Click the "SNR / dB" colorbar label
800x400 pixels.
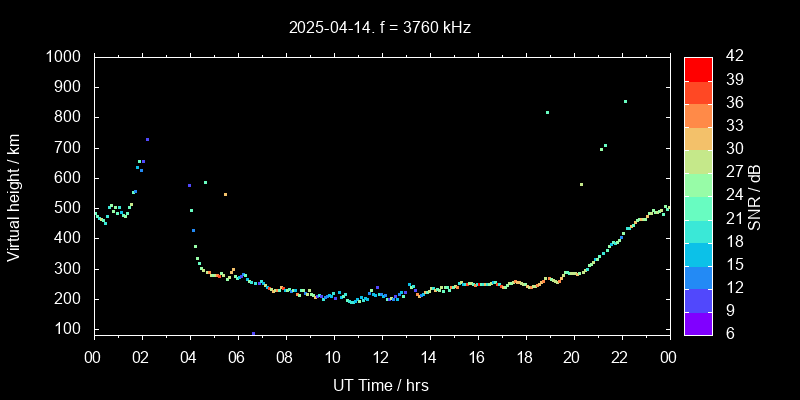(755, 196)
